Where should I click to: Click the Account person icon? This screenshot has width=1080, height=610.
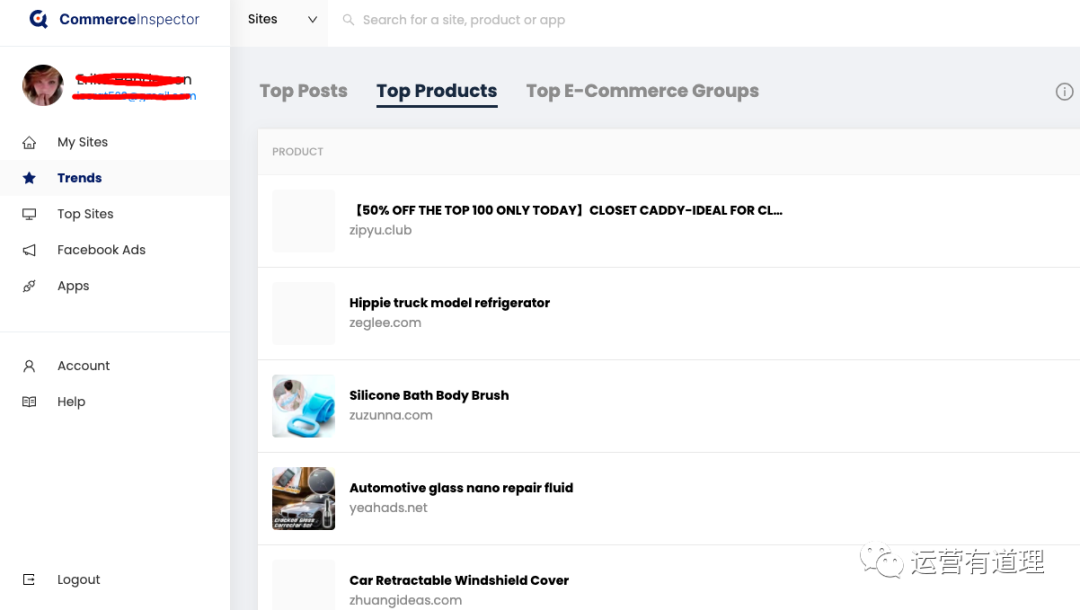(x=29, y=366)
